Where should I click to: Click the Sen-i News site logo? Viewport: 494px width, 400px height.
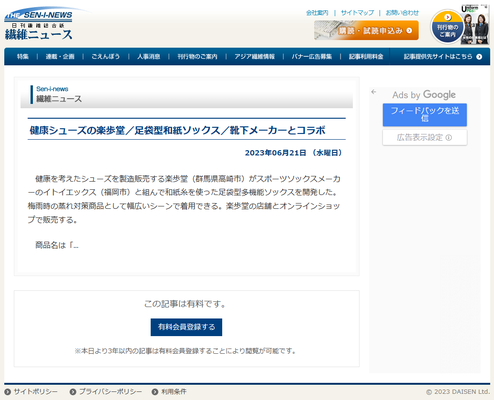(39, 24)
